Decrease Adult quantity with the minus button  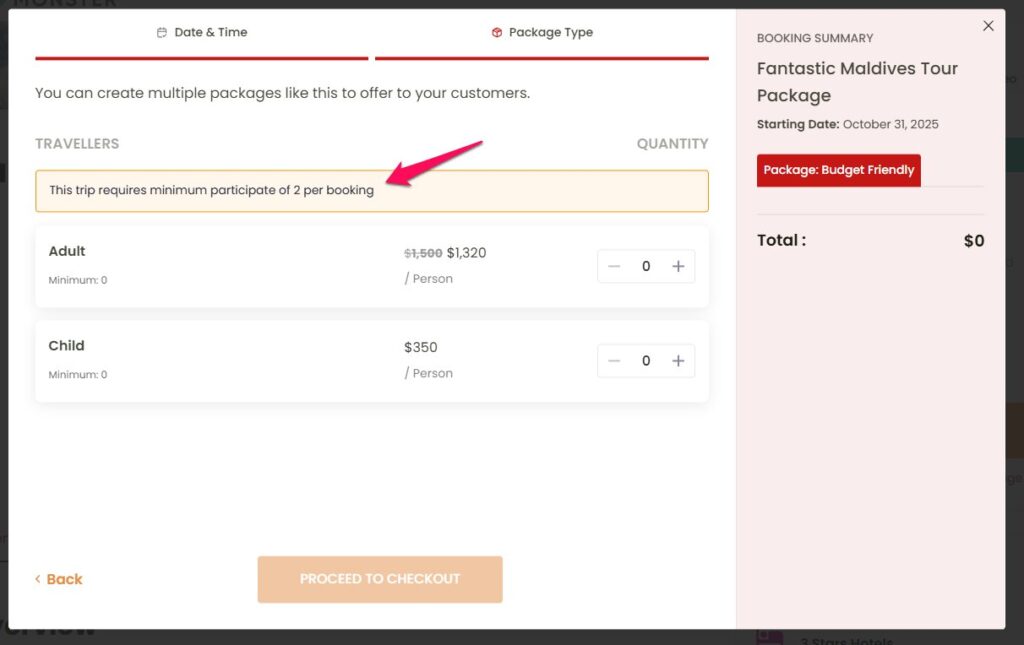(614, 266)
